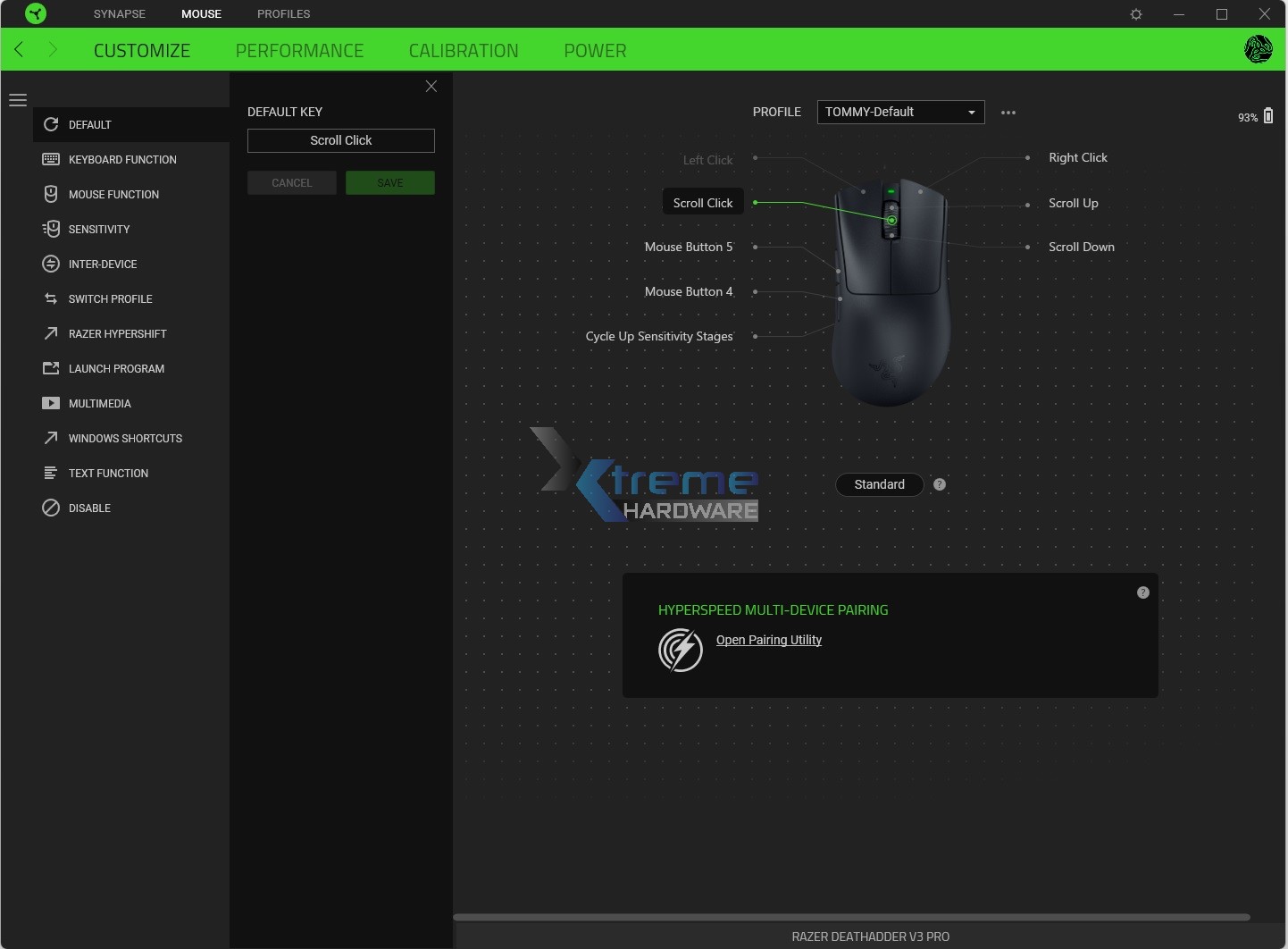Click the horizontal scrollbar at bottom
Screen dimensions: 1288x949
coord(850,917)
